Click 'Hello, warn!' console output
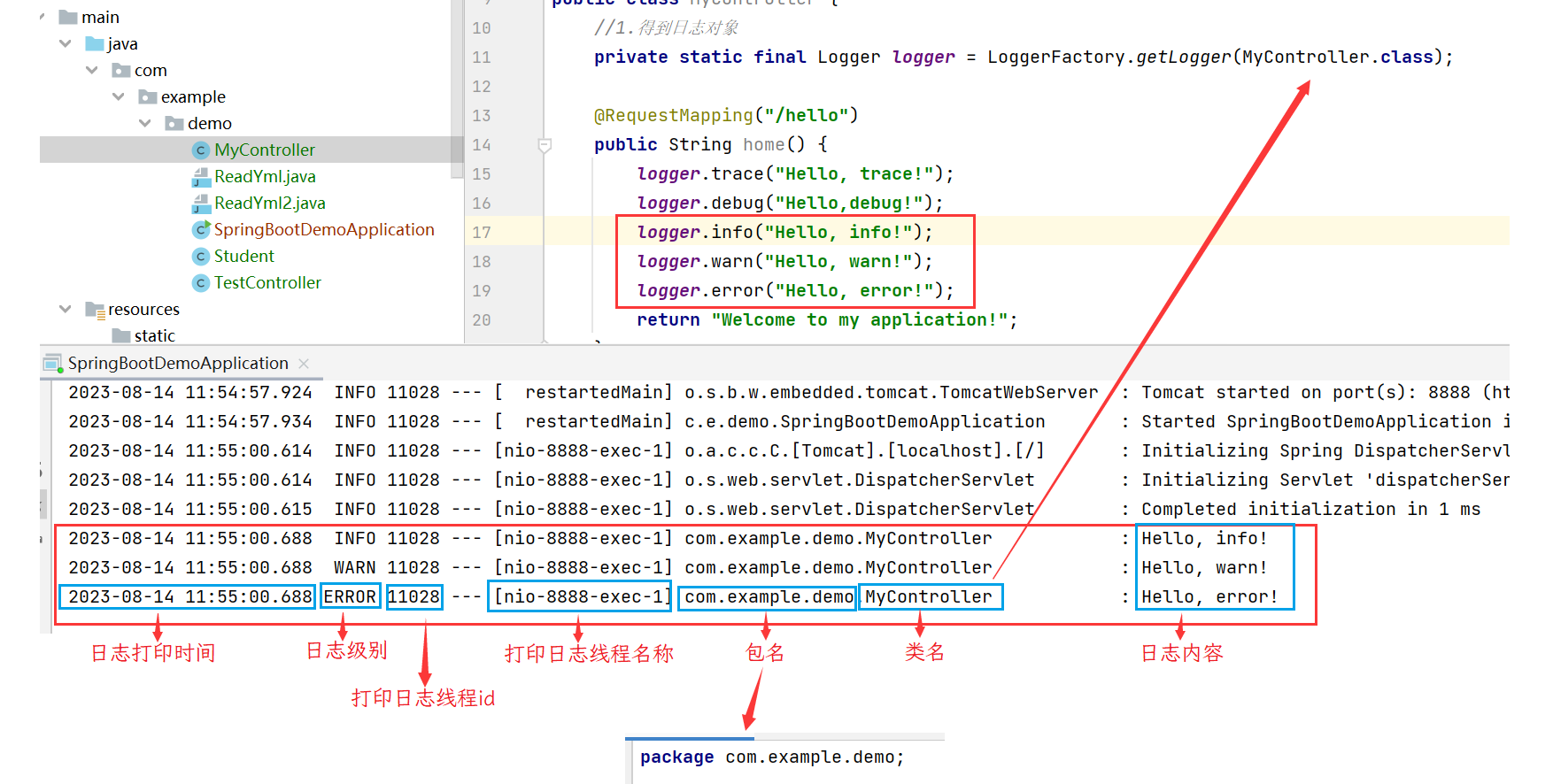The image size is (1553, 784). (x=1204, y=567)
